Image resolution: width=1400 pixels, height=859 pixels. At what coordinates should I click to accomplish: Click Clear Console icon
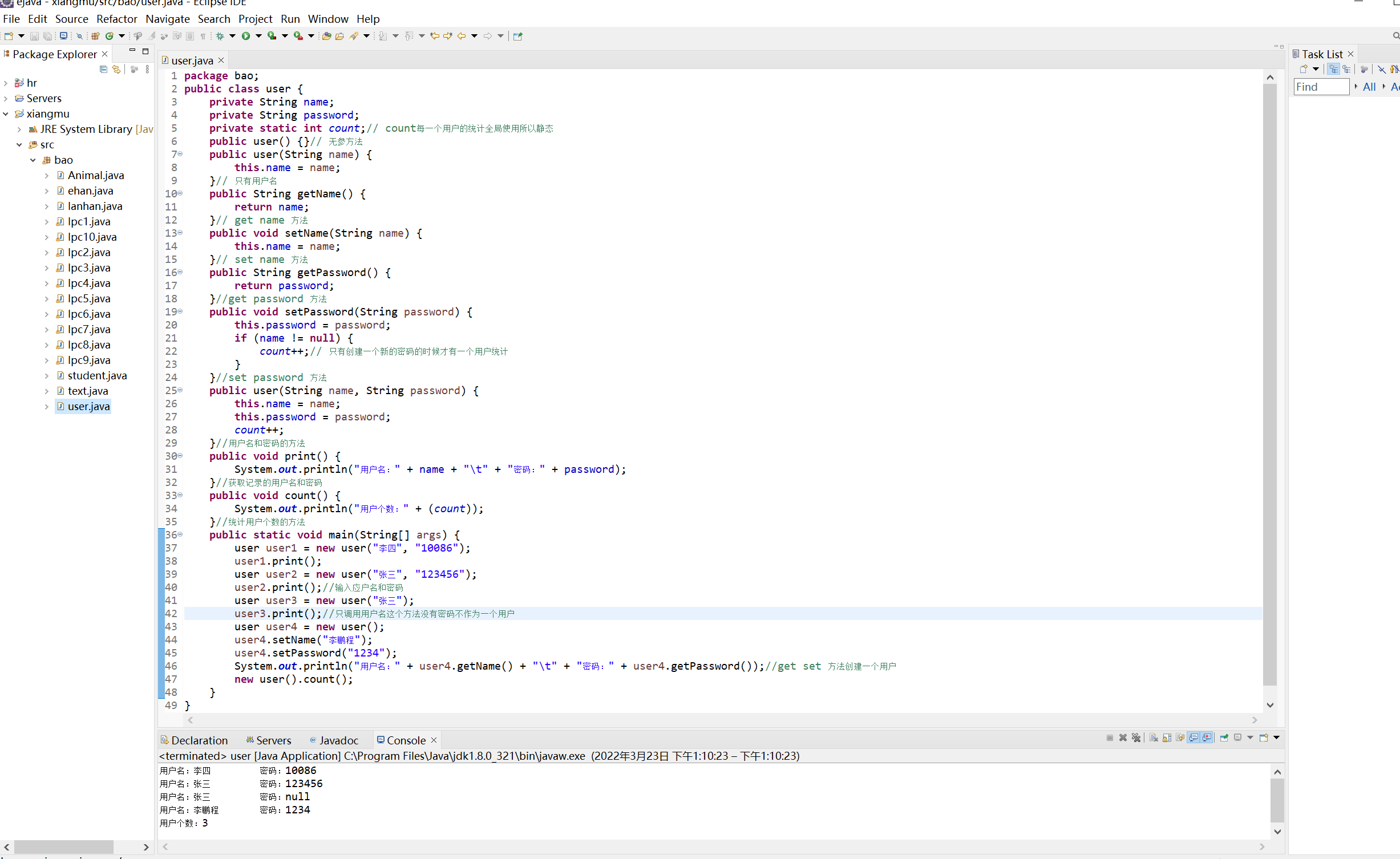(1154, 738)
